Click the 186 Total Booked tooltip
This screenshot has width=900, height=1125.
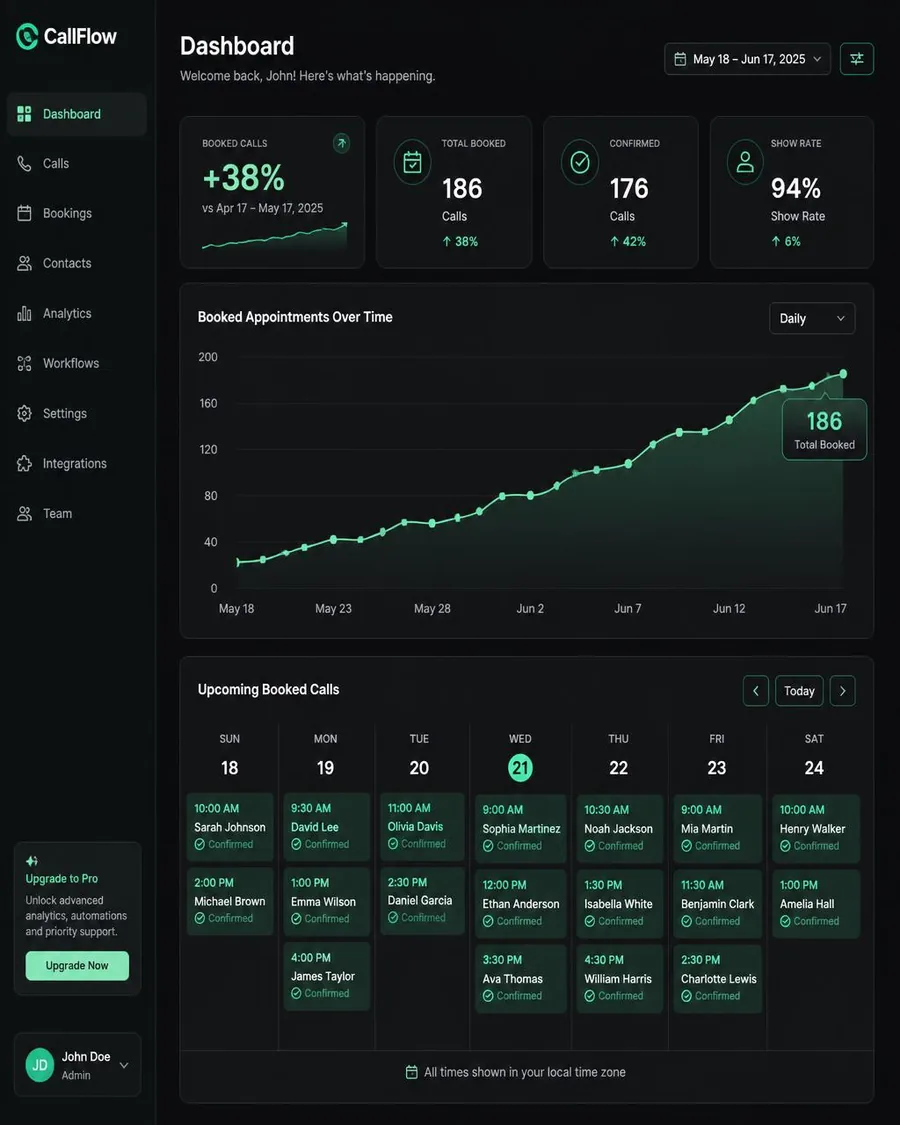coord(824,430)
